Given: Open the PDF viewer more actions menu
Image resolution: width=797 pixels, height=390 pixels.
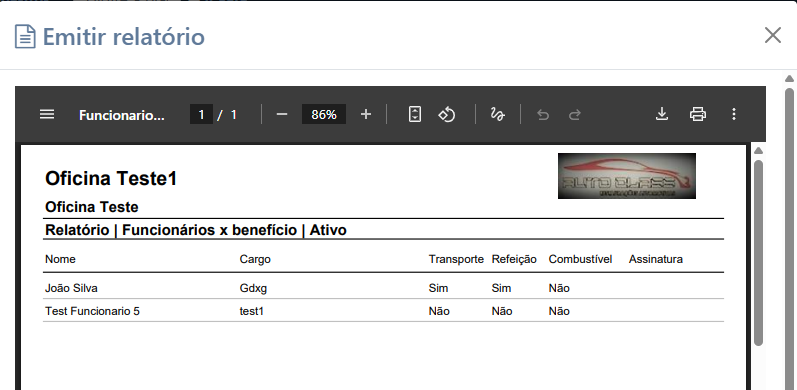Looking at the screenshot, I should [733, 114].
